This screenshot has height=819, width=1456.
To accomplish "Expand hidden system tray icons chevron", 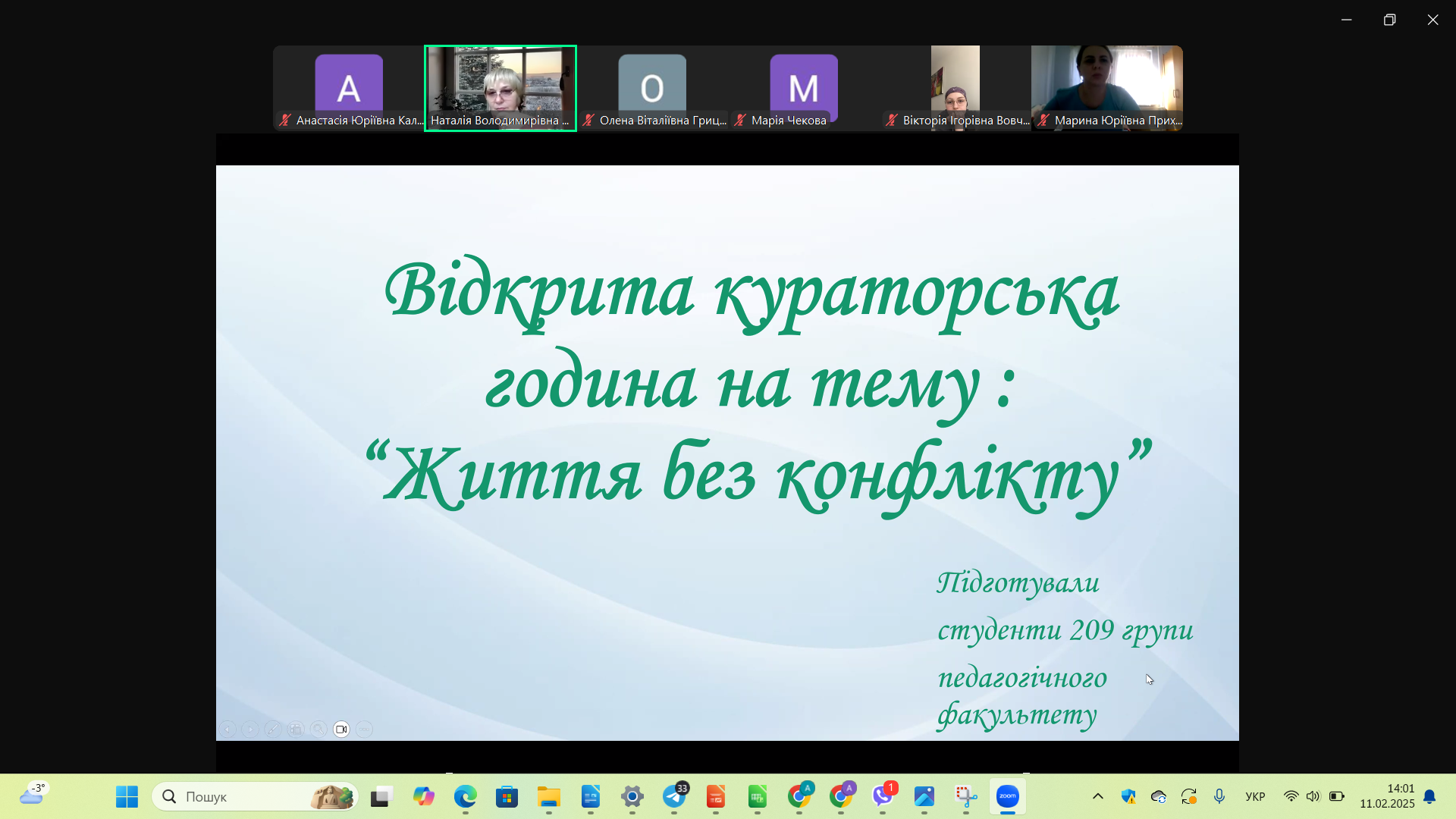I will point(1097,796).
